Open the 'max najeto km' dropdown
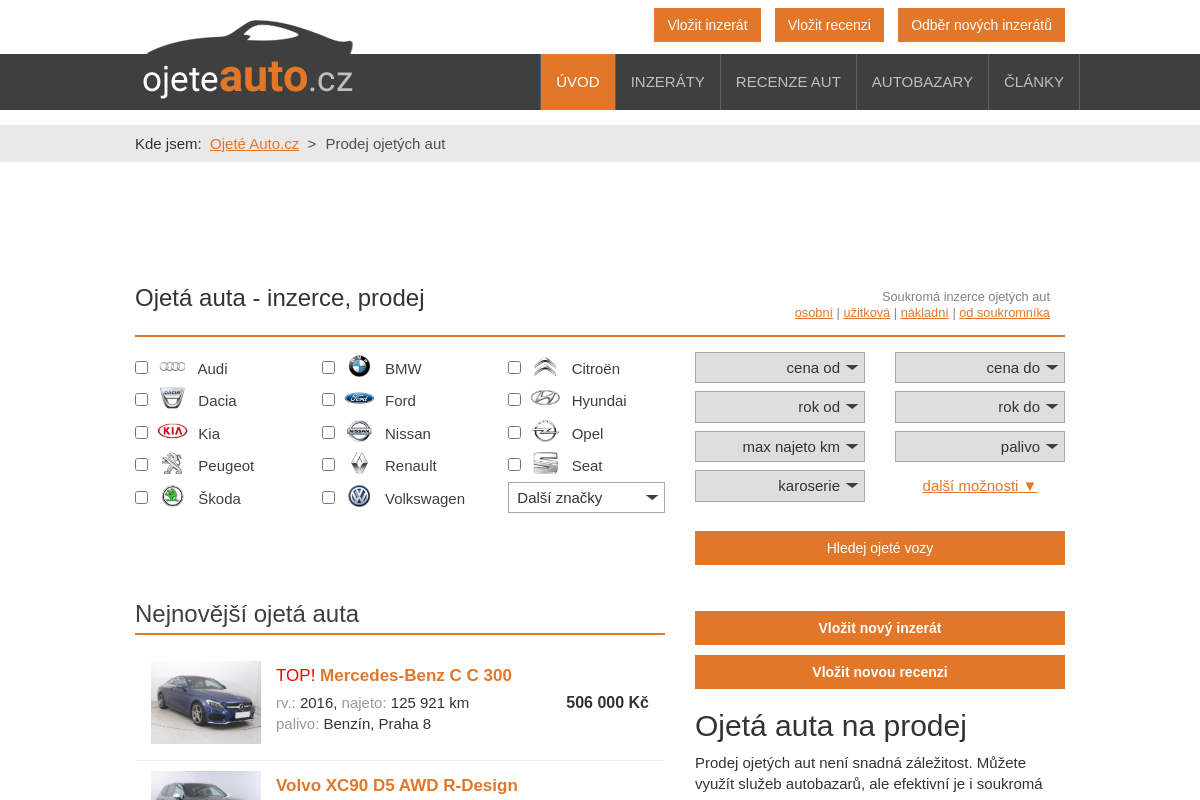Image resolution: width=1200 pixels, height=800 pixels. pos(780,446)
